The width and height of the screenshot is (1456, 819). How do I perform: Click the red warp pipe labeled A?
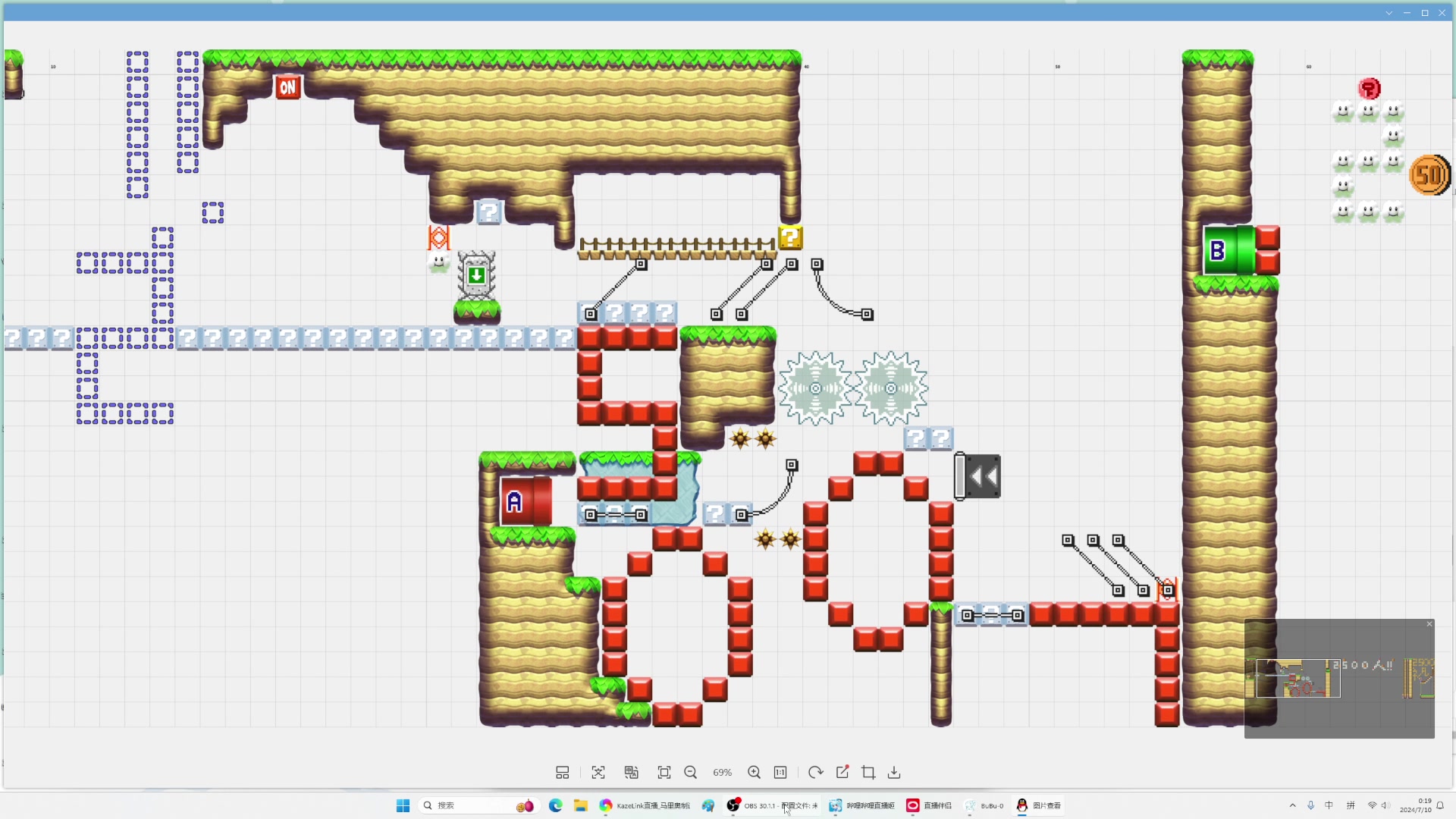coord(526,501)
